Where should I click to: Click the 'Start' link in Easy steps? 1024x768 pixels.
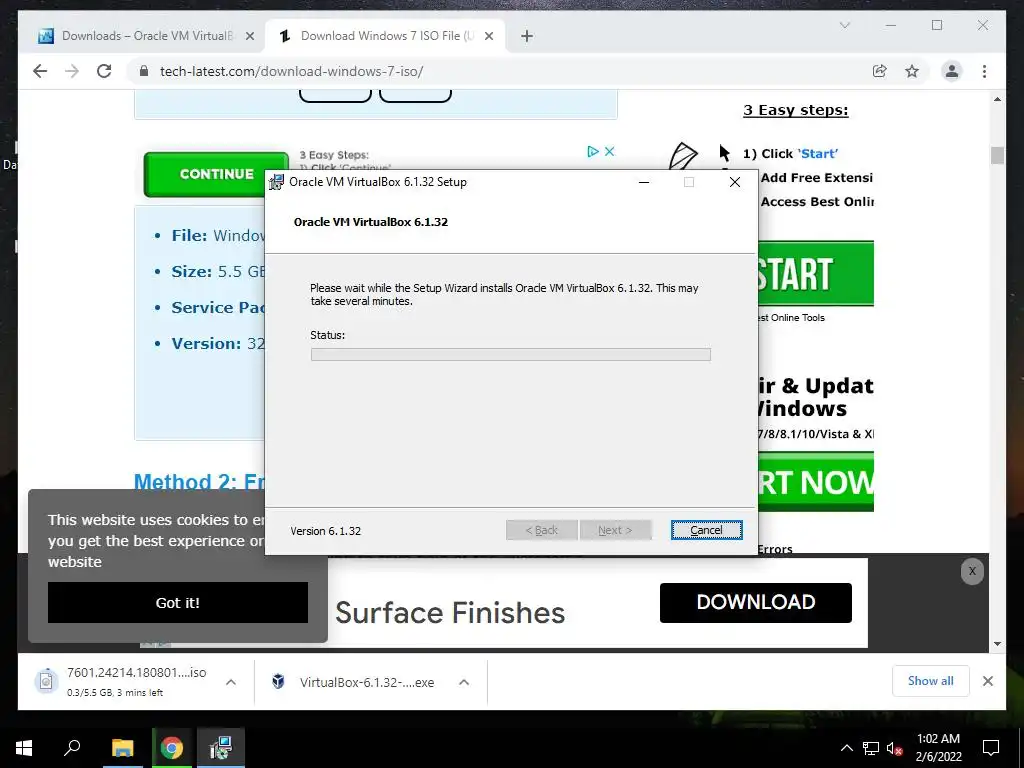click(x=818, y=154)
